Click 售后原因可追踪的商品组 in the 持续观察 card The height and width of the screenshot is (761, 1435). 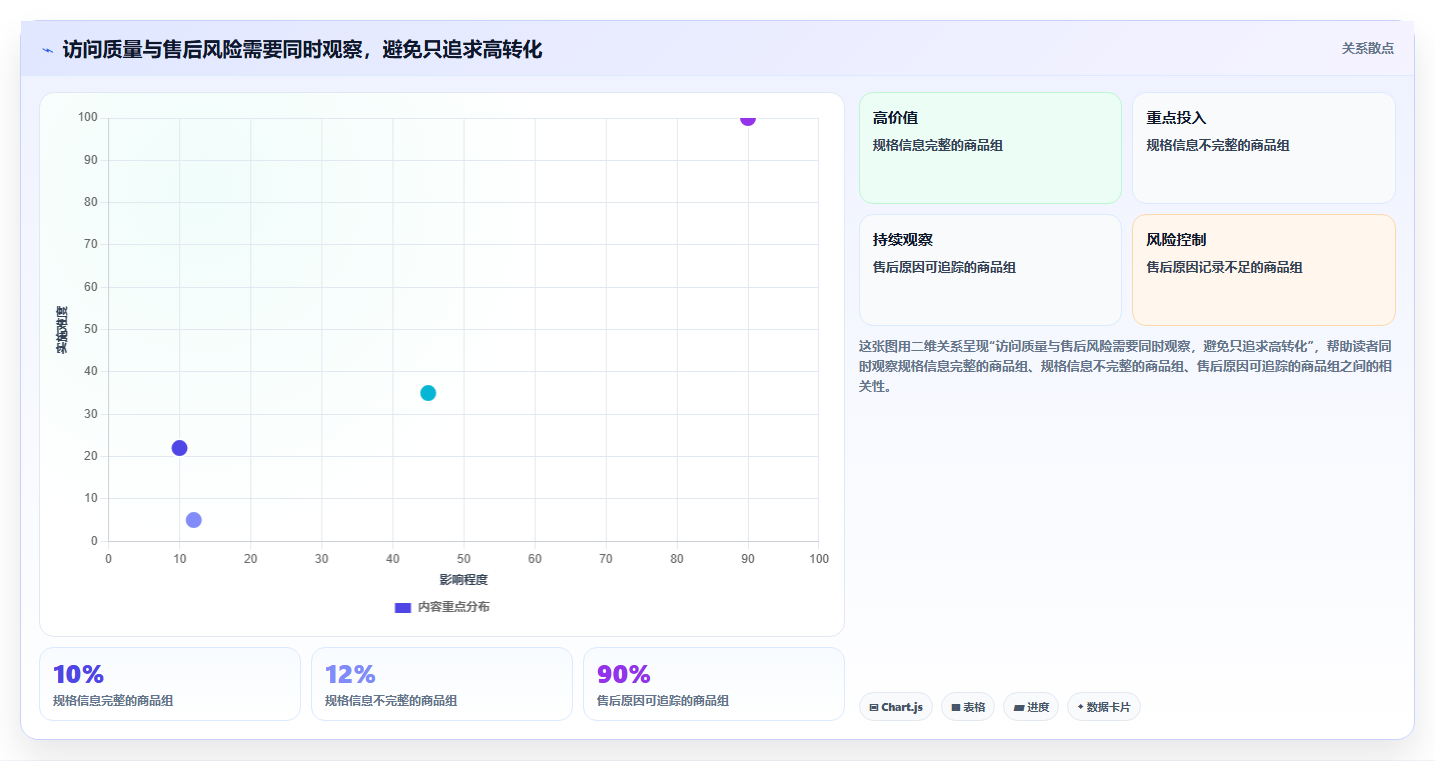point(945,267)
